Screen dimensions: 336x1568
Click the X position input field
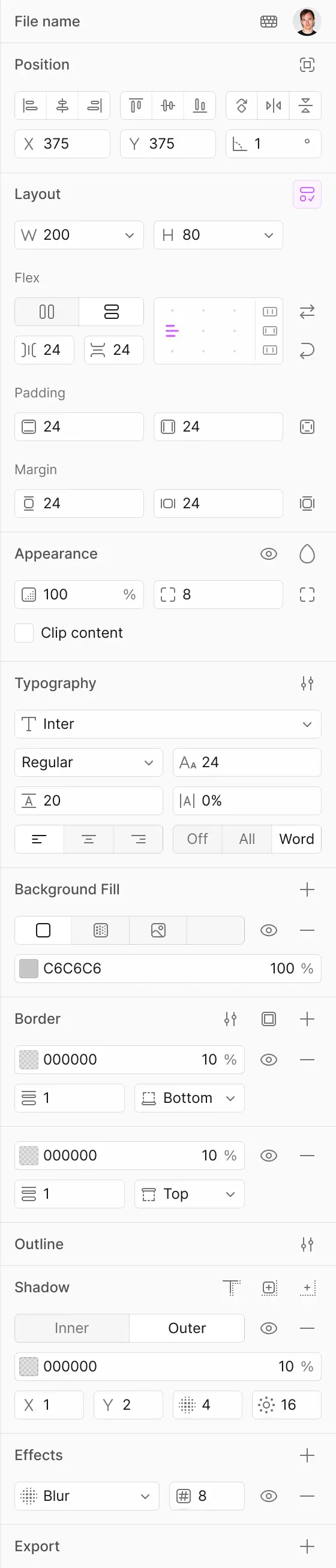click(62, 144)
